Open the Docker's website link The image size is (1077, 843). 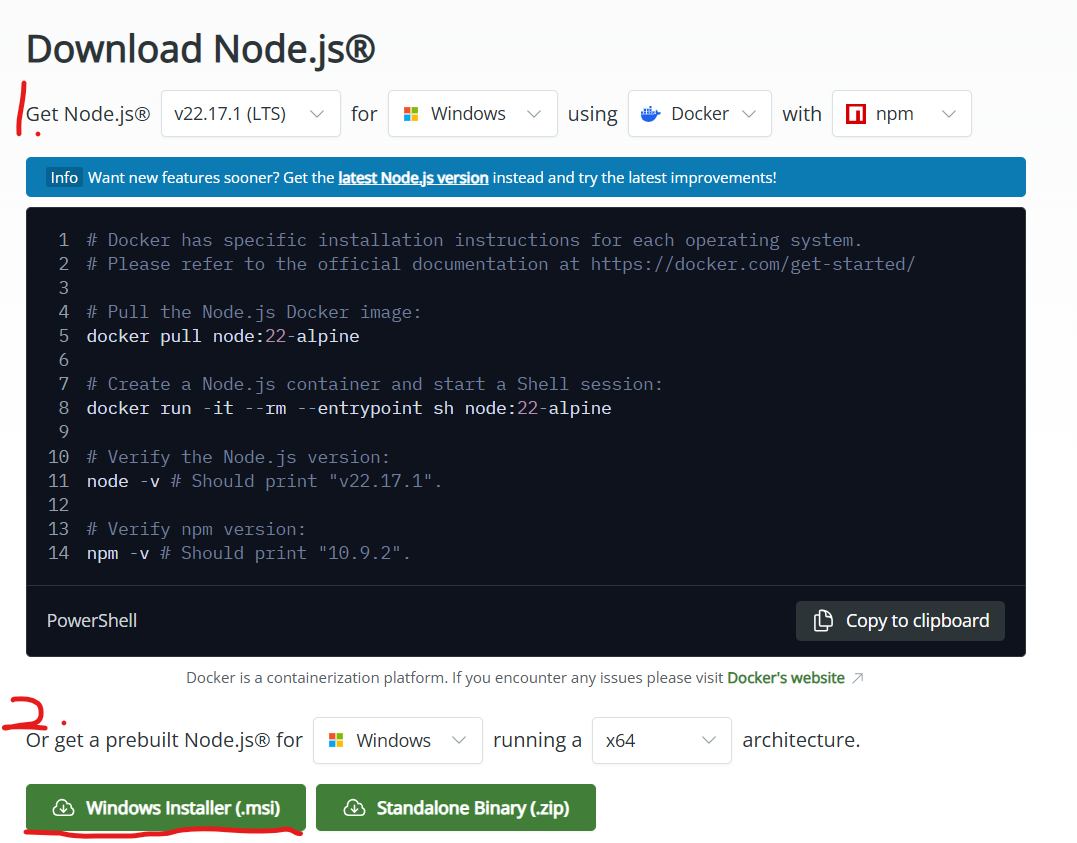point(786,678)
